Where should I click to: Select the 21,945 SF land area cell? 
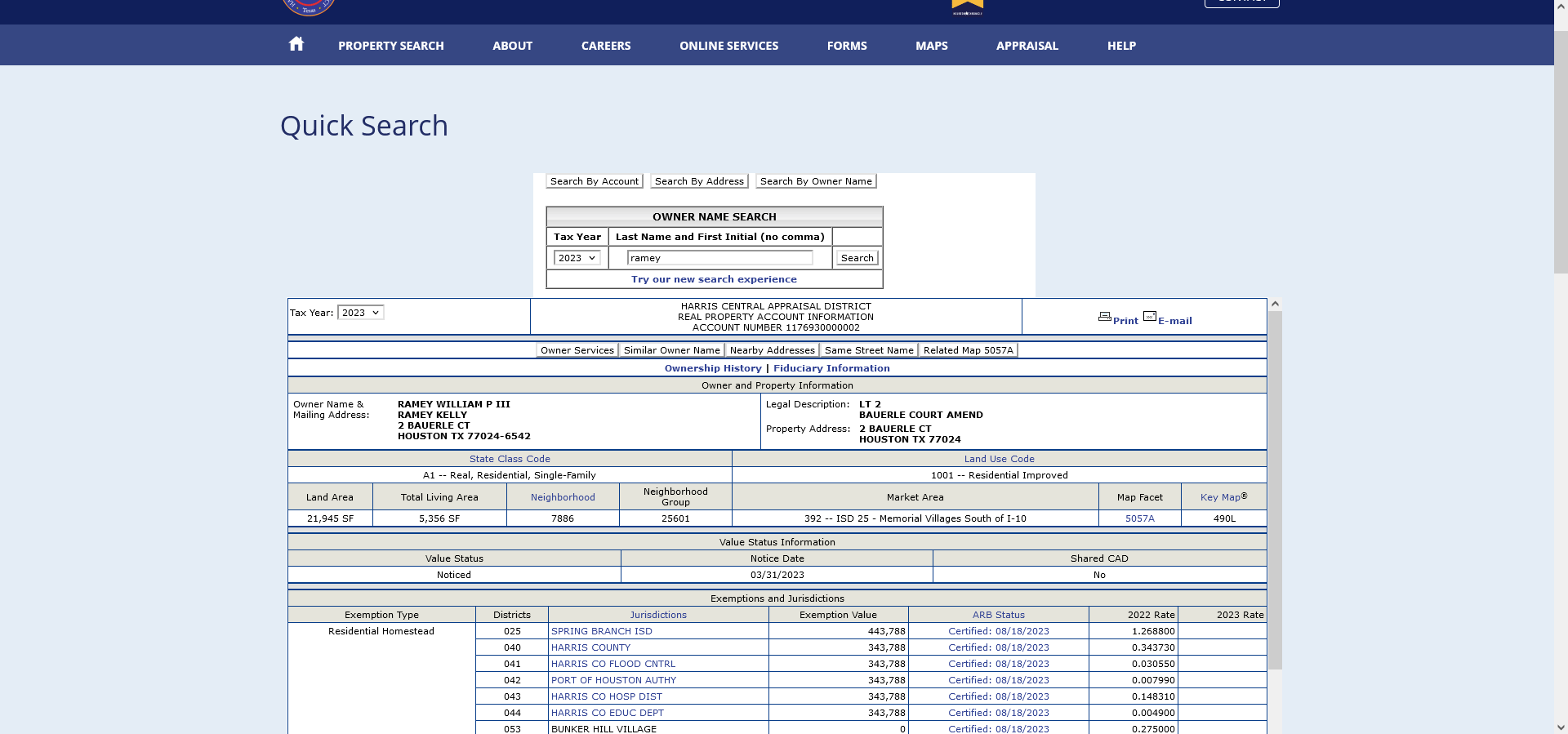click(330, 518)
